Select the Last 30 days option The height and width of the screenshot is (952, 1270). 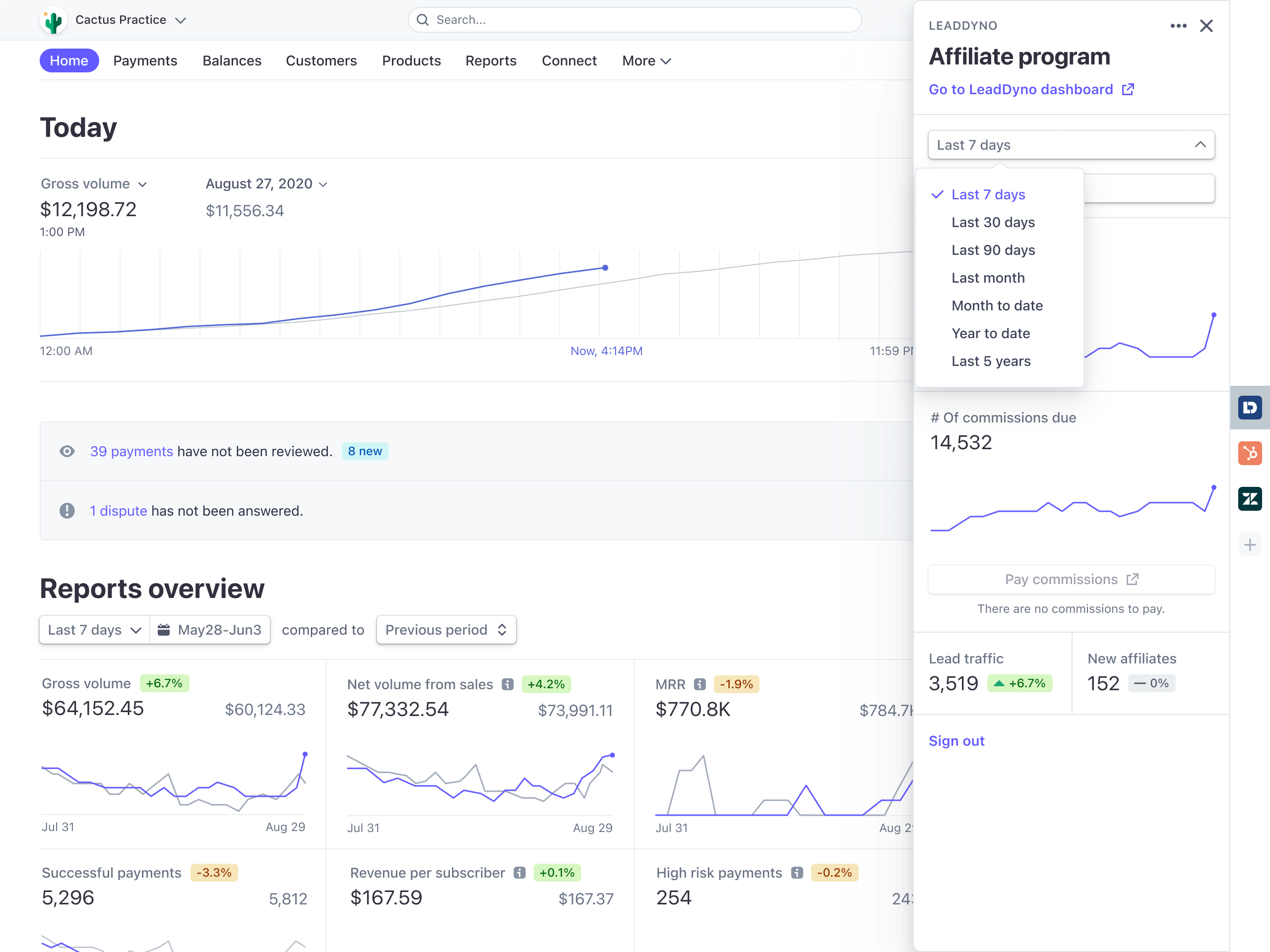[993, 222]
